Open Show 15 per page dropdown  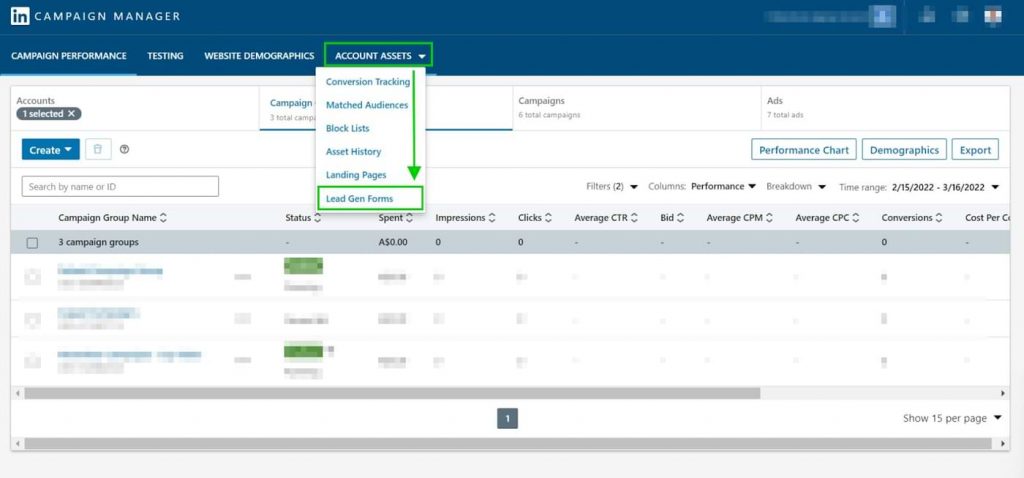coord(952,419)
